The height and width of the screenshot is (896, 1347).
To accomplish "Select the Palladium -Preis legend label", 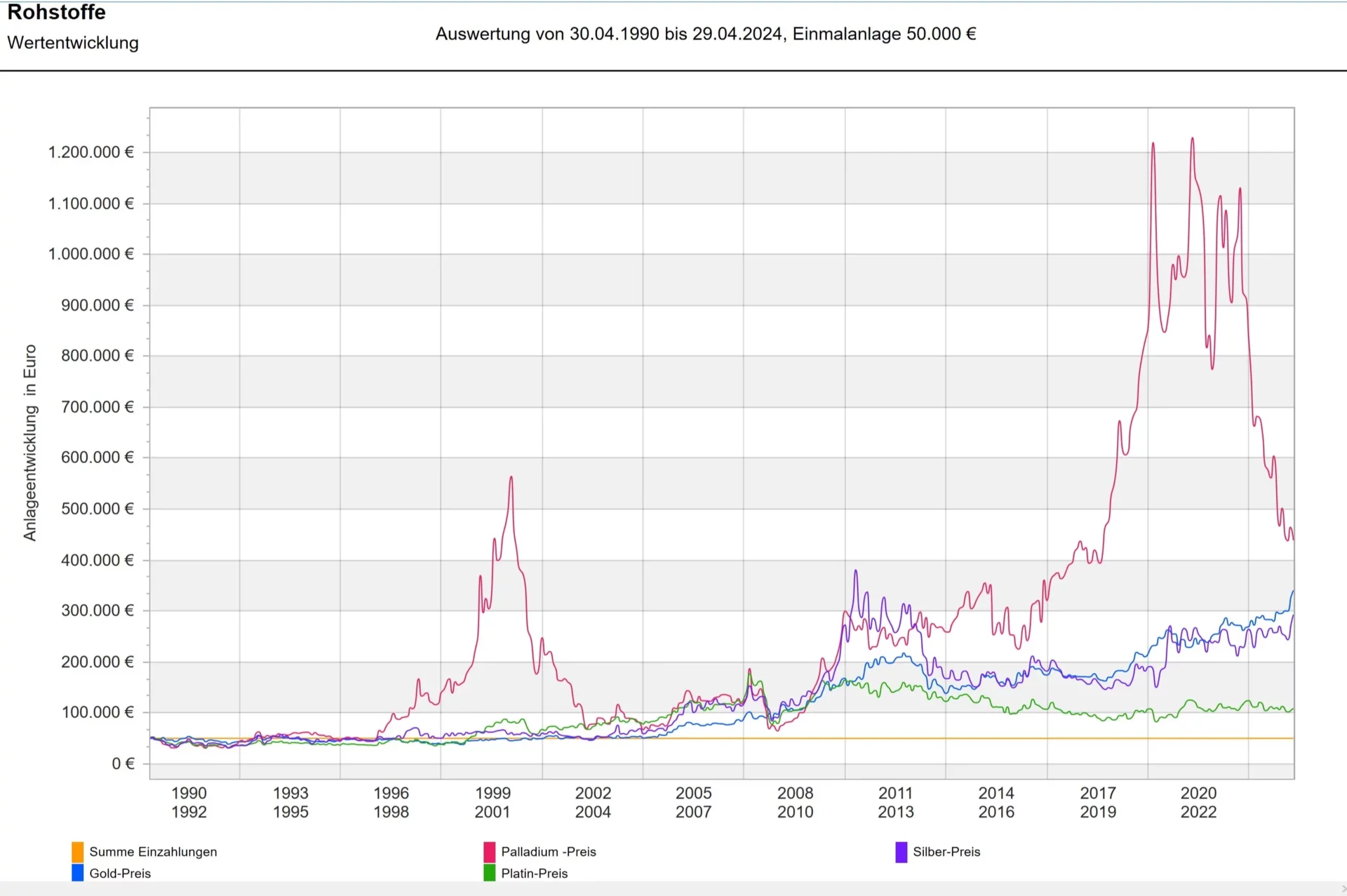I will click(x=548, y=852).
